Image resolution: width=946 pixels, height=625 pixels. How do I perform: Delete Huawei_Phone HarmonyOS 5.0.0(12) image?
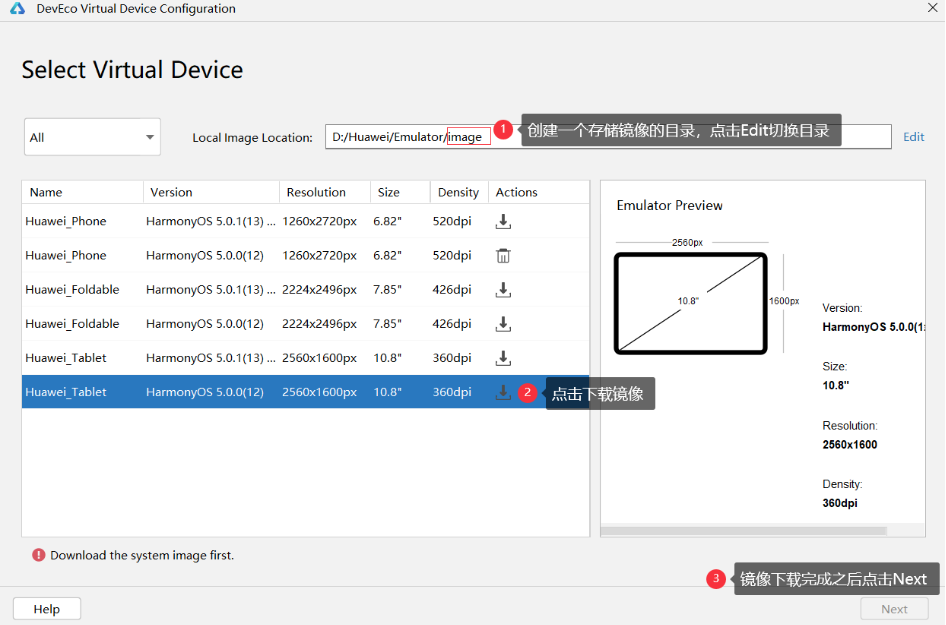pyautogui.click(x=503, y=256)
